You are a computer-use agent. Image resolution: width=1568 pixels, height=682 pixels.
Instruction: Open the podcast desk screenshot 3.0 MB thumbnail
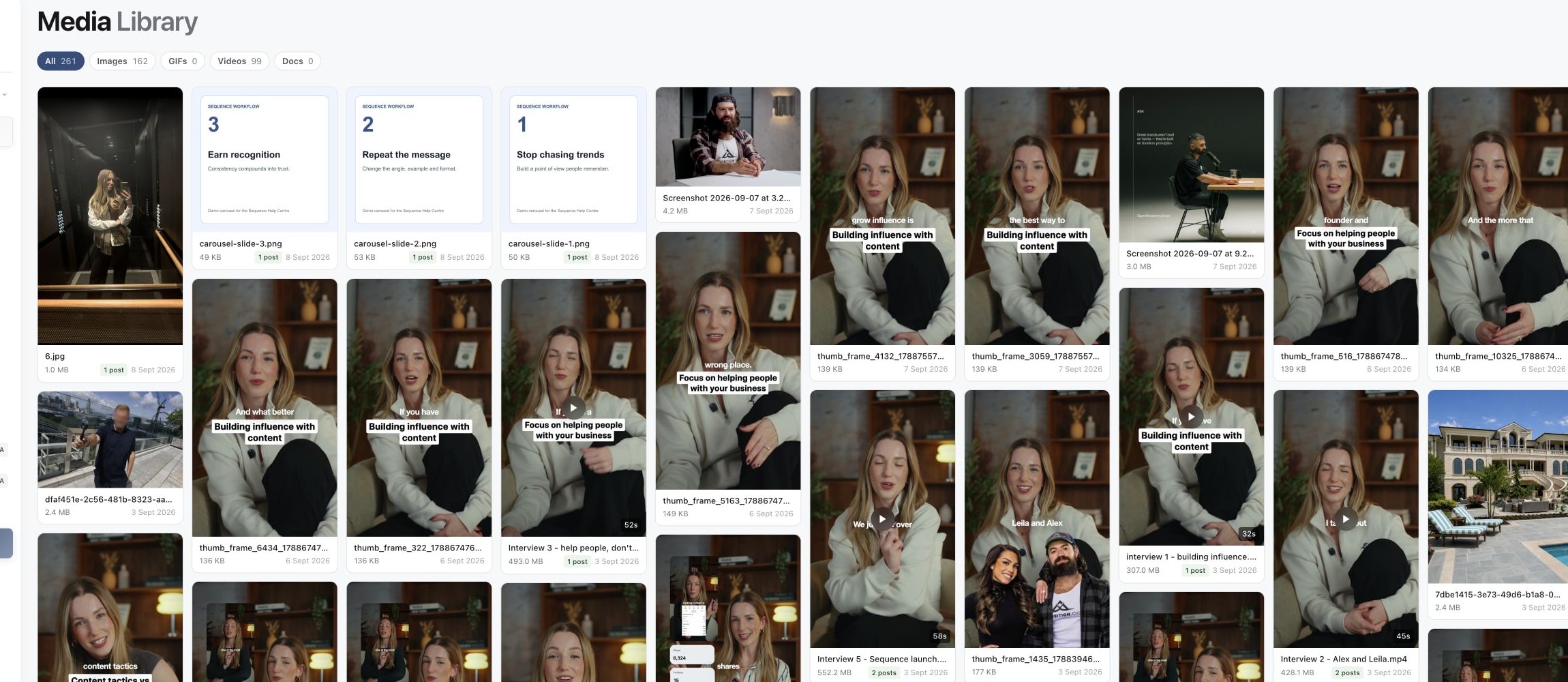[1191, 164]
